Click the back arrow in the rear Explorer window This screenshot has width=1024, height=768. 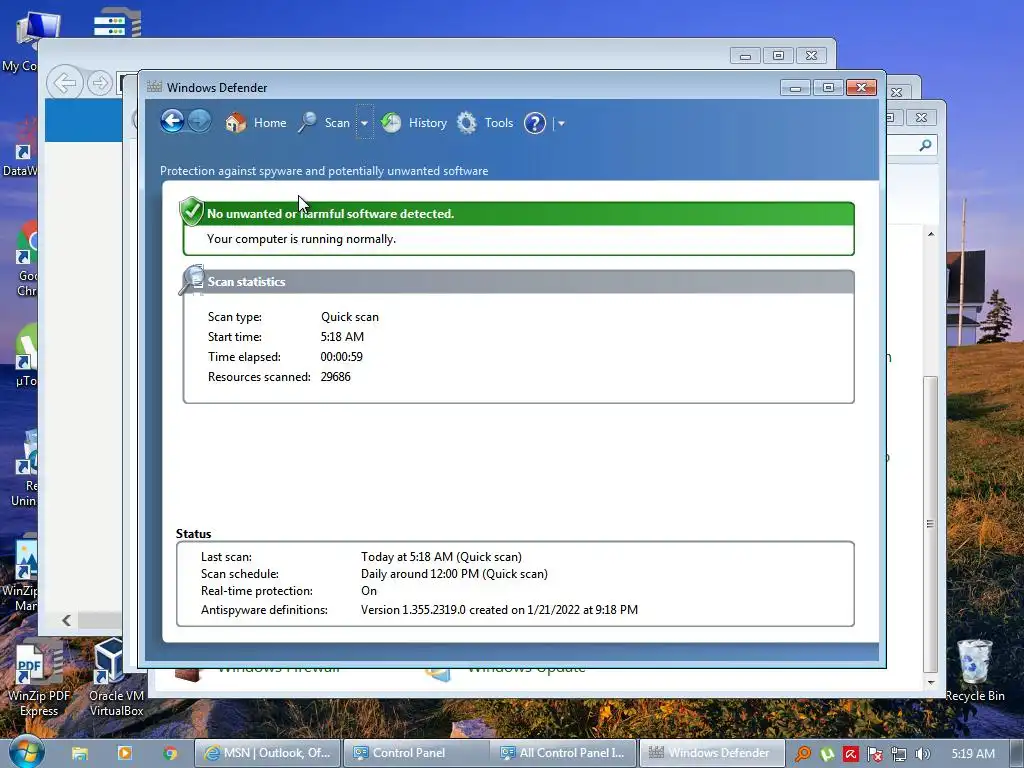tap(65, 83)
